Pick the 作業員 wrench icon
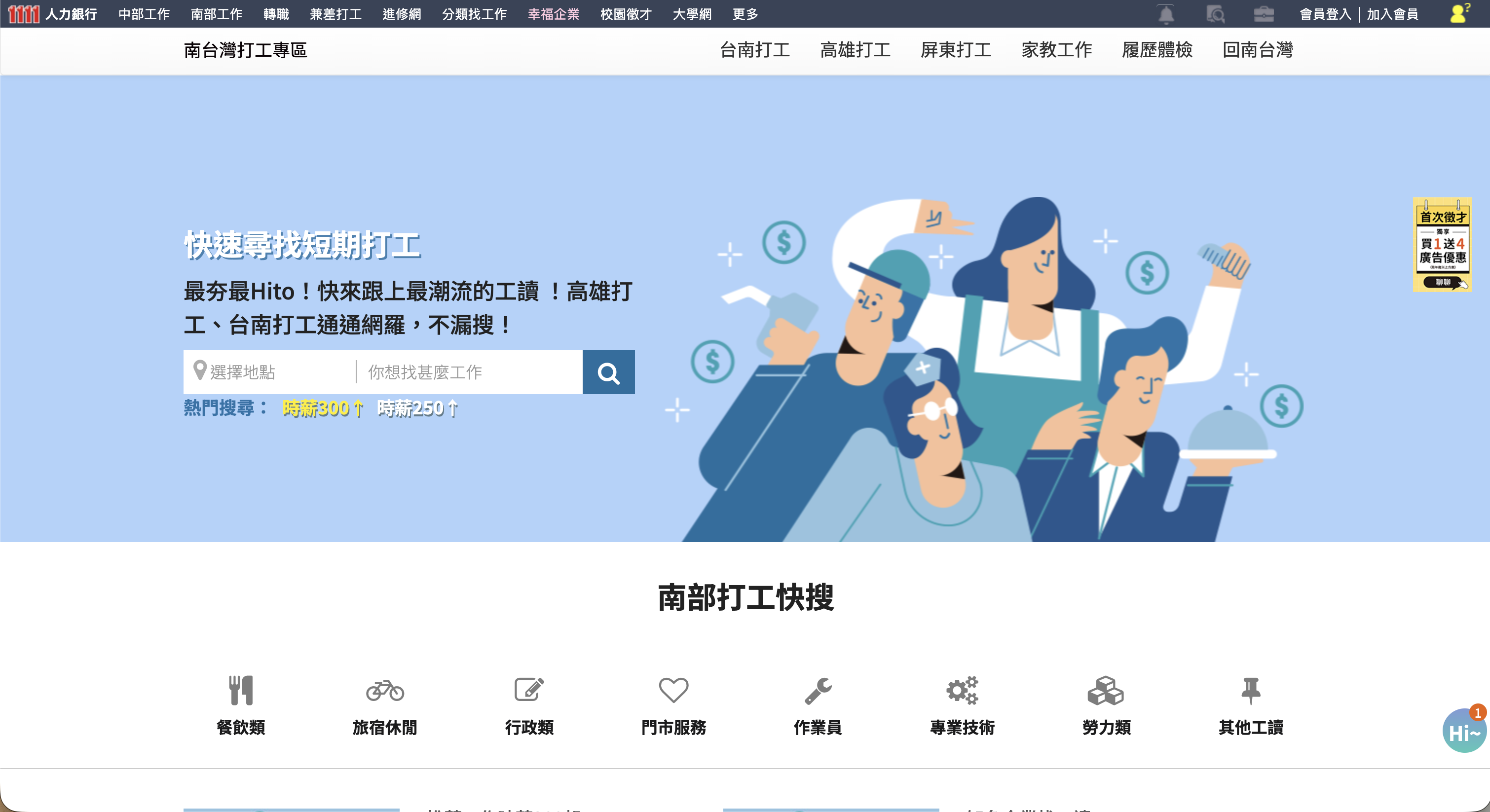 (x=818, y=690)
